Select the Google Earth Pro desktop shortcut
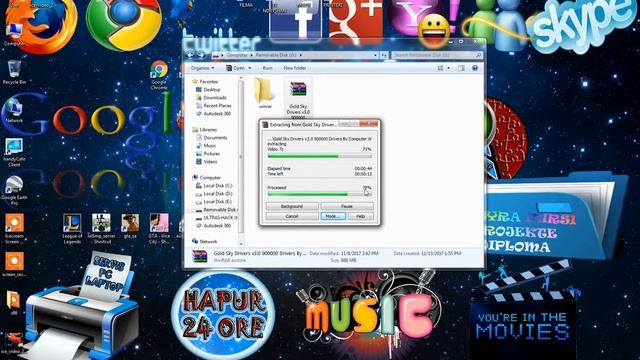This screenshot has height=360, width=640. point(14,191)
